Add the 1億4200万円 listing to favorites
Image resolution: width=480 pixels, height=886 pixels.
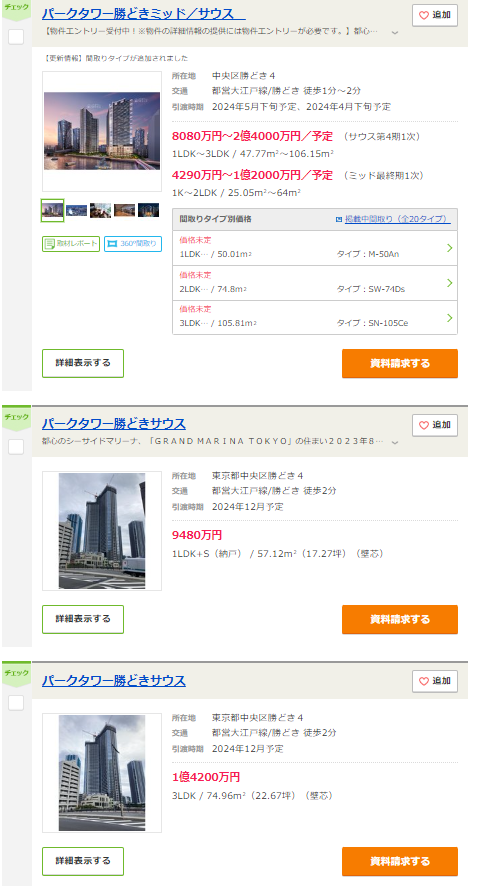(435, 681)
